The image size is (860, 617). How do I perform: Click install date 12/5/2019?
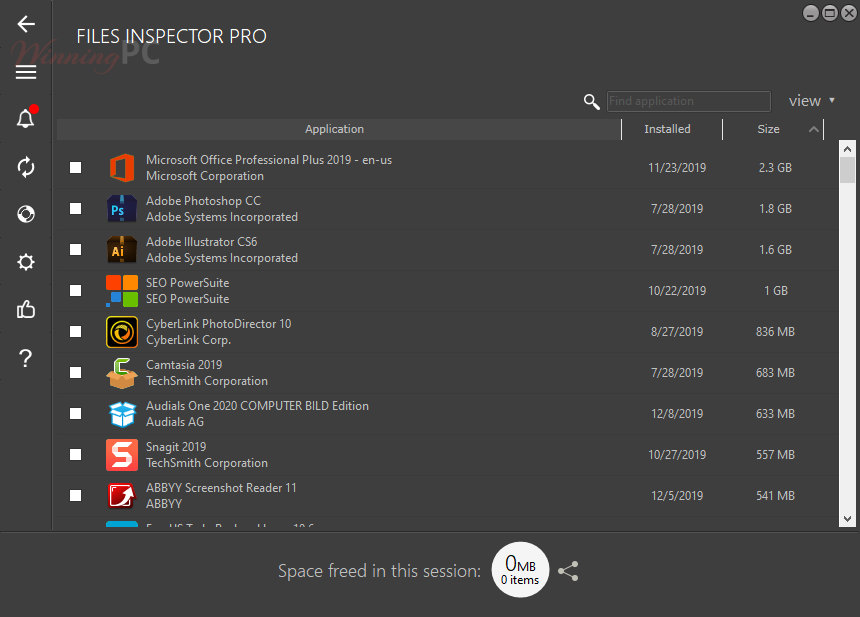(677, 496)
